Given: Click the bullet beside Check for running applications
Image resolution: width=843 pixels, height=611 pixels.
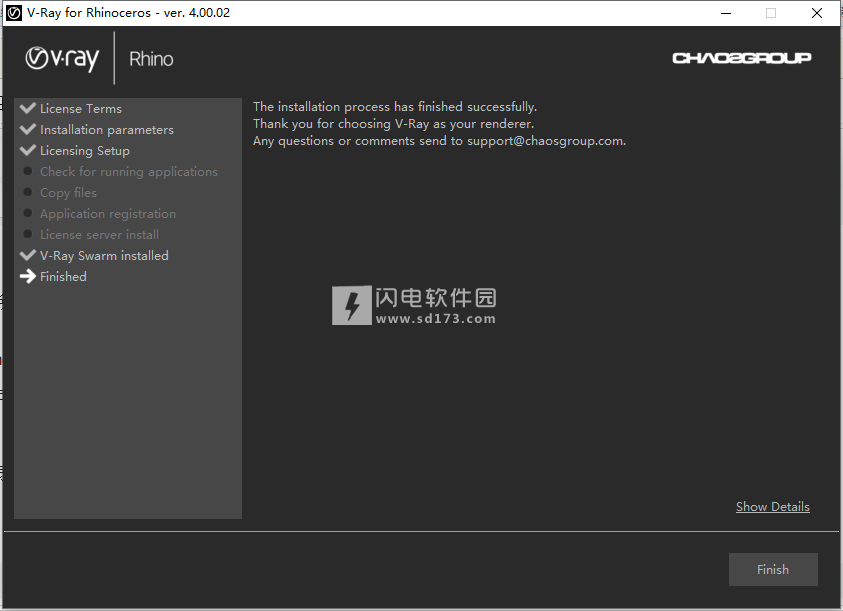Looking at the screenshot, I should 28,171.
